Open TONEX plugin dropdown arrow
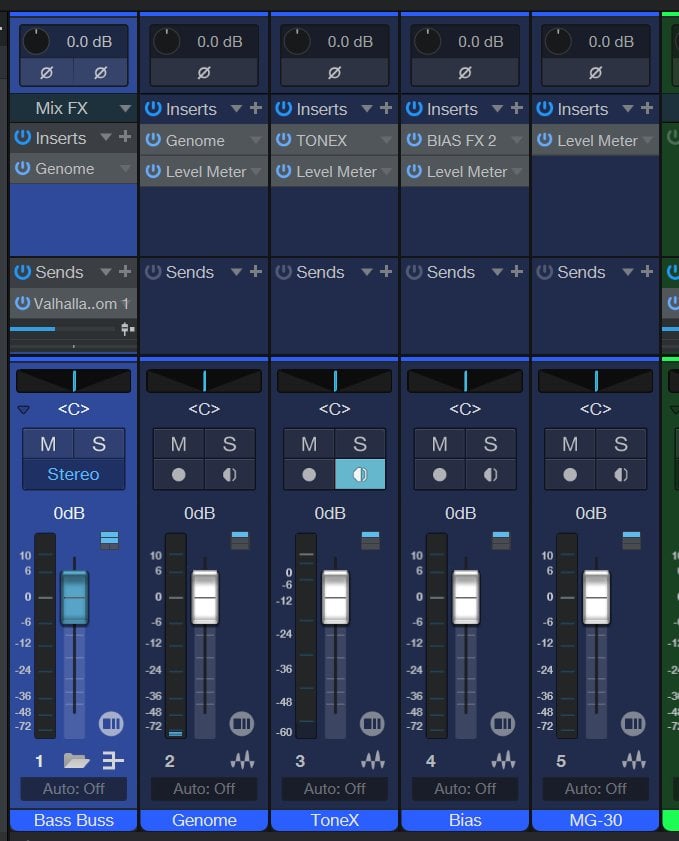679x841 pixels. (386, 140)
